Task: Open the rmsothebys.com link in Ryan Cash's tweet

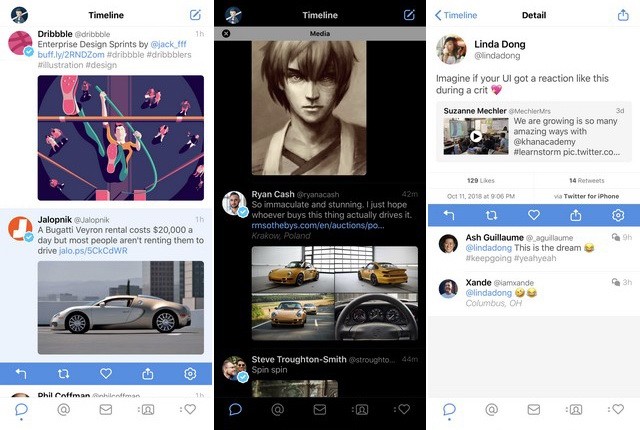Action: tap(317, 225)
